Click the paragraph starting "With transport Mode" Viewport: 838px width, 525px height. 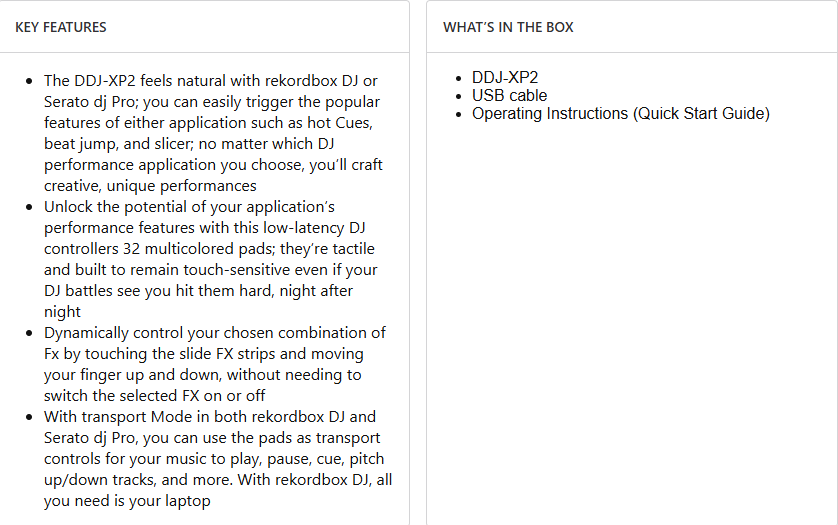[x=214, y=458]
